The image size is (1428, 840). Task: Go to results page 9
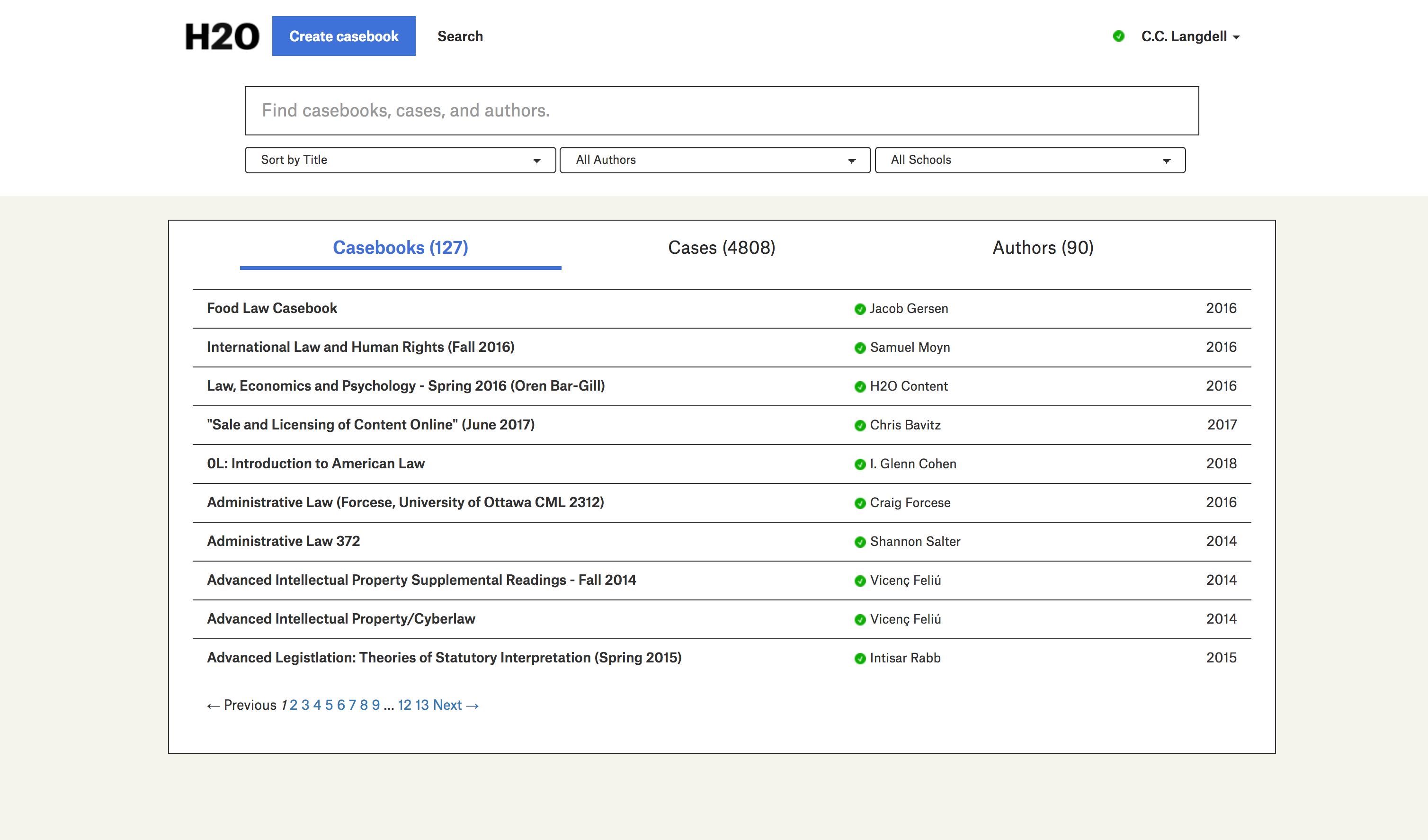coord(375,705)
